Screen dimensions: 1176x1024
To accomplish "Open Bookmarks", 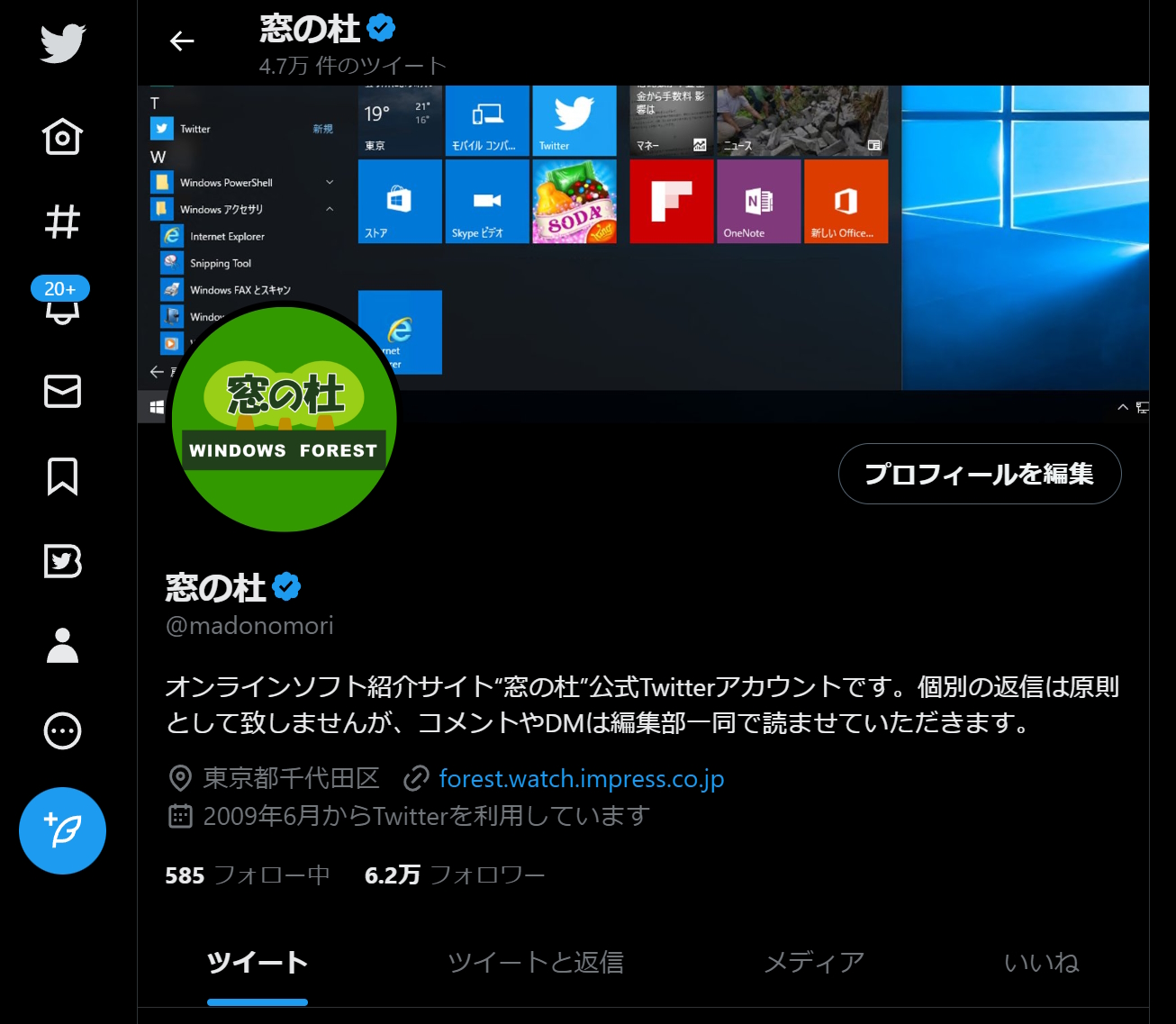I will click(x=61, y=477).
